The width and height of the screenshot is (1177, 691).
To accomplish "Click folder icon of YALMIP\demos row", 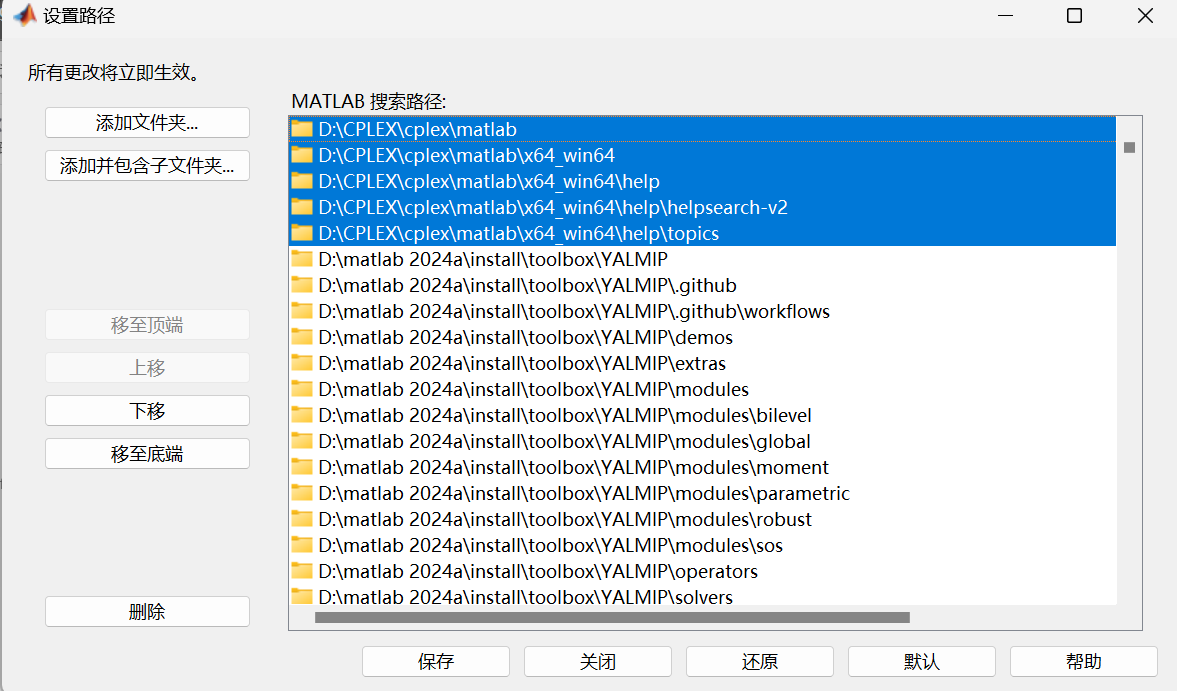I will (x=302, y=338).
